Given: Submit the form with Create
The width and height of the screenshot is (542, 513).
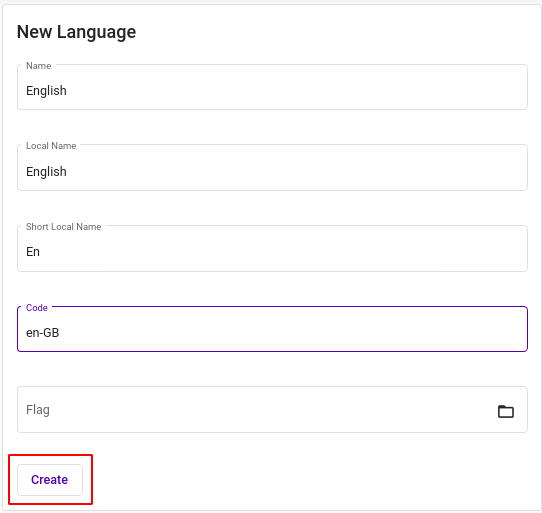Looking at the screenshot, I should click(x=50, y=479).
